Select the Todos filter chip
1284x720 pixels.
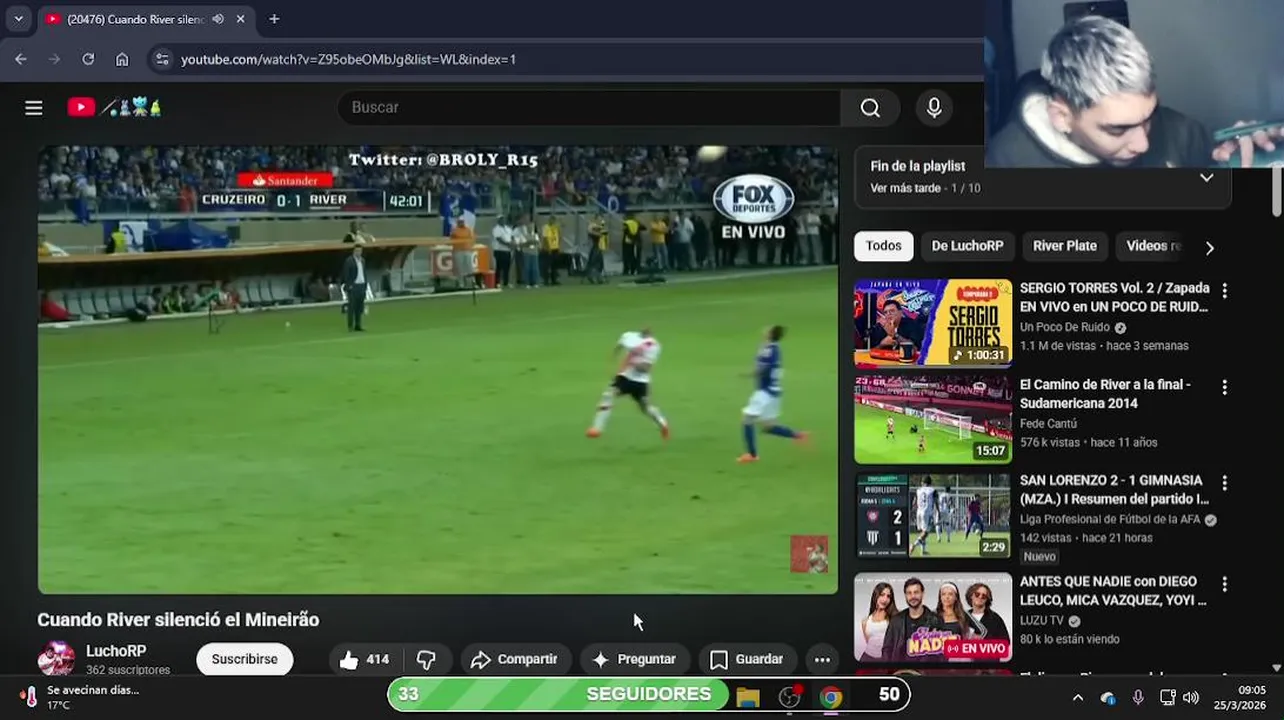(x=883, y=246)
